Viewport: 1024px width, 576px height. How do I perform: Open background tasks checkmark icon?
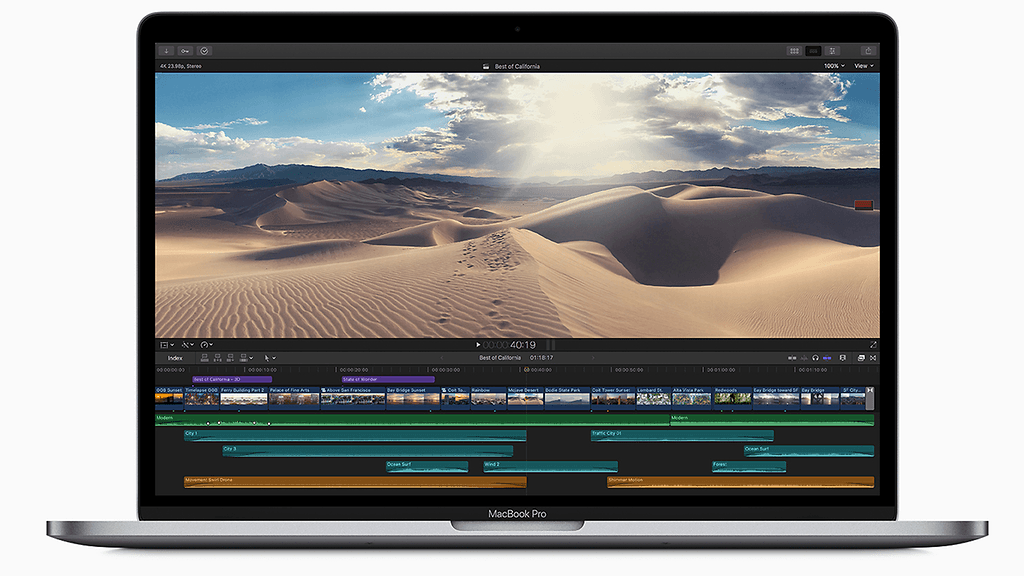204,50
